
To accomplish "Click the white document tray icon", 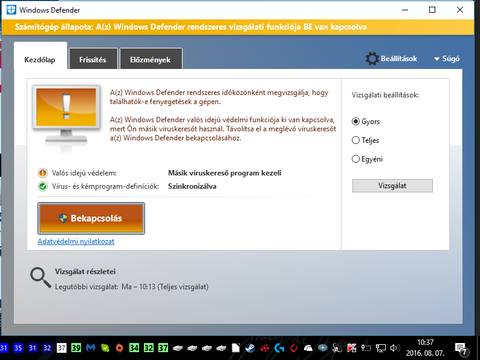I will tap(236, 348).
